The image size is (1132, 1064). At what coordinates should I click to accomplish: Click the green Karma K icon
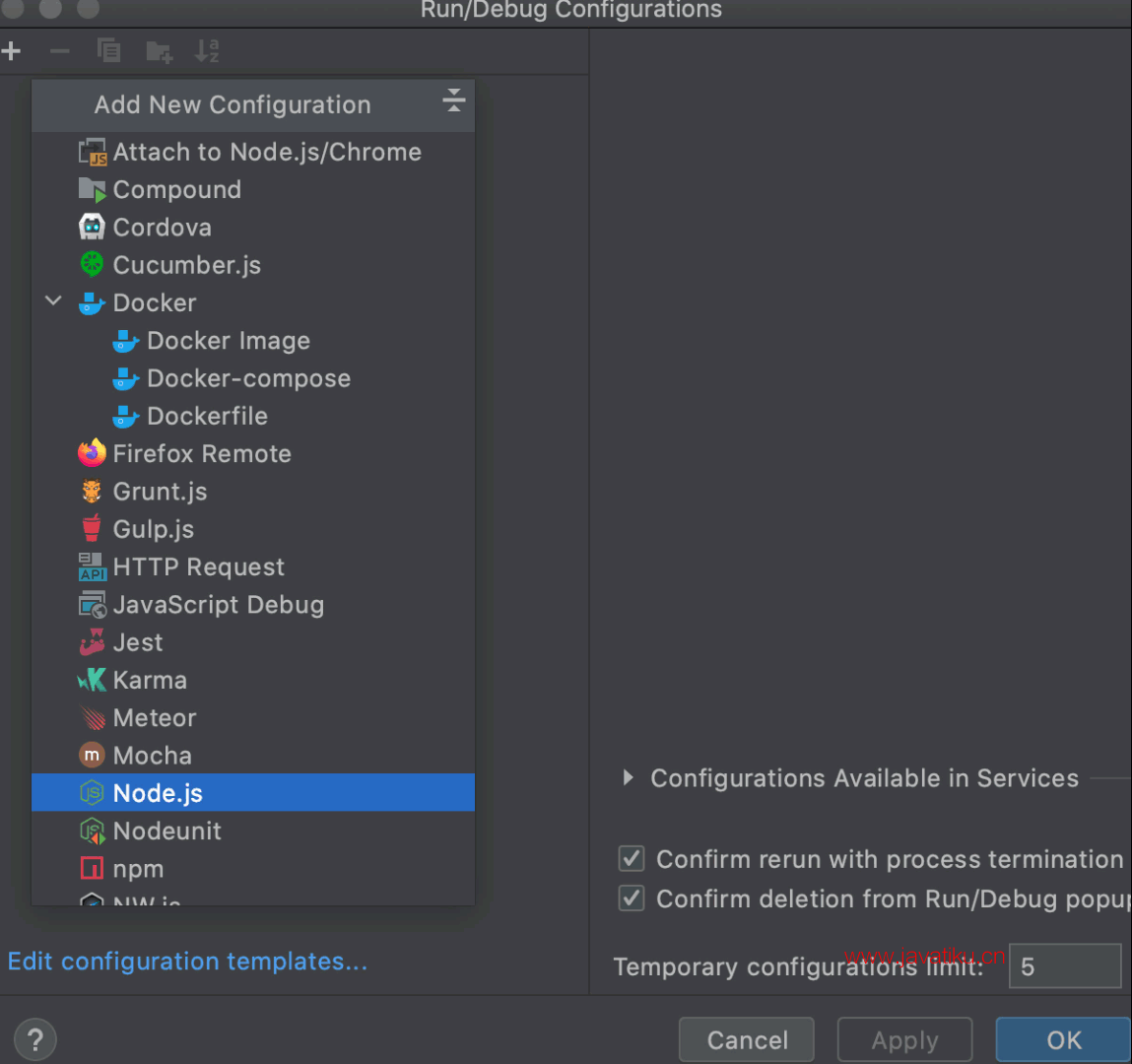92,680
